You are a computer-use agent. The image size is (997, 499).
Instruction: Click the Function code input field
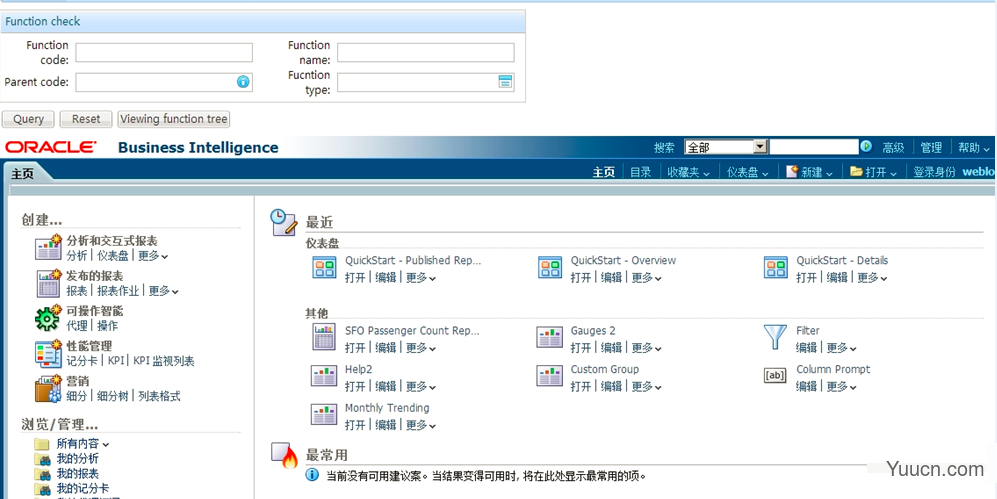(x=164, y=52)
